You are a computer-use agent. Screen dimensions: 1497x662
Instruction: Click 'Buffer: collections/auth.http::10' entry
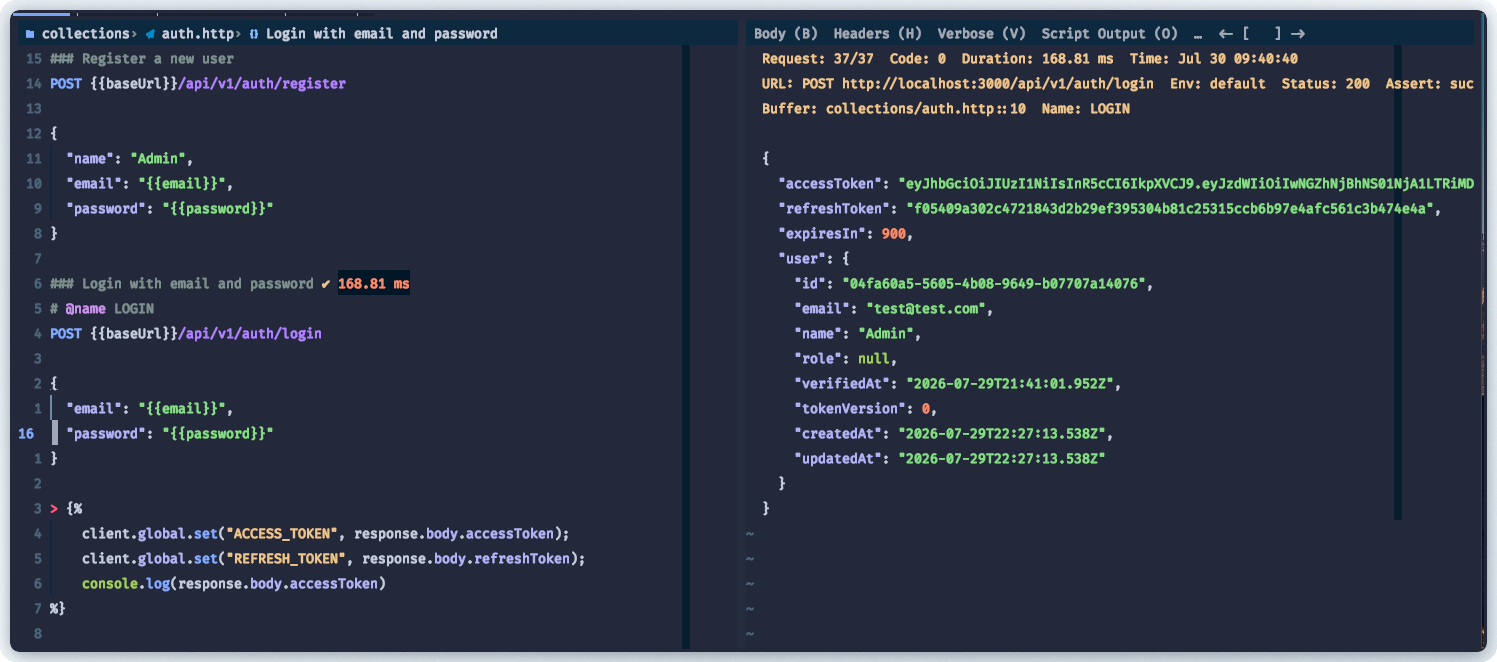(894, 109)
